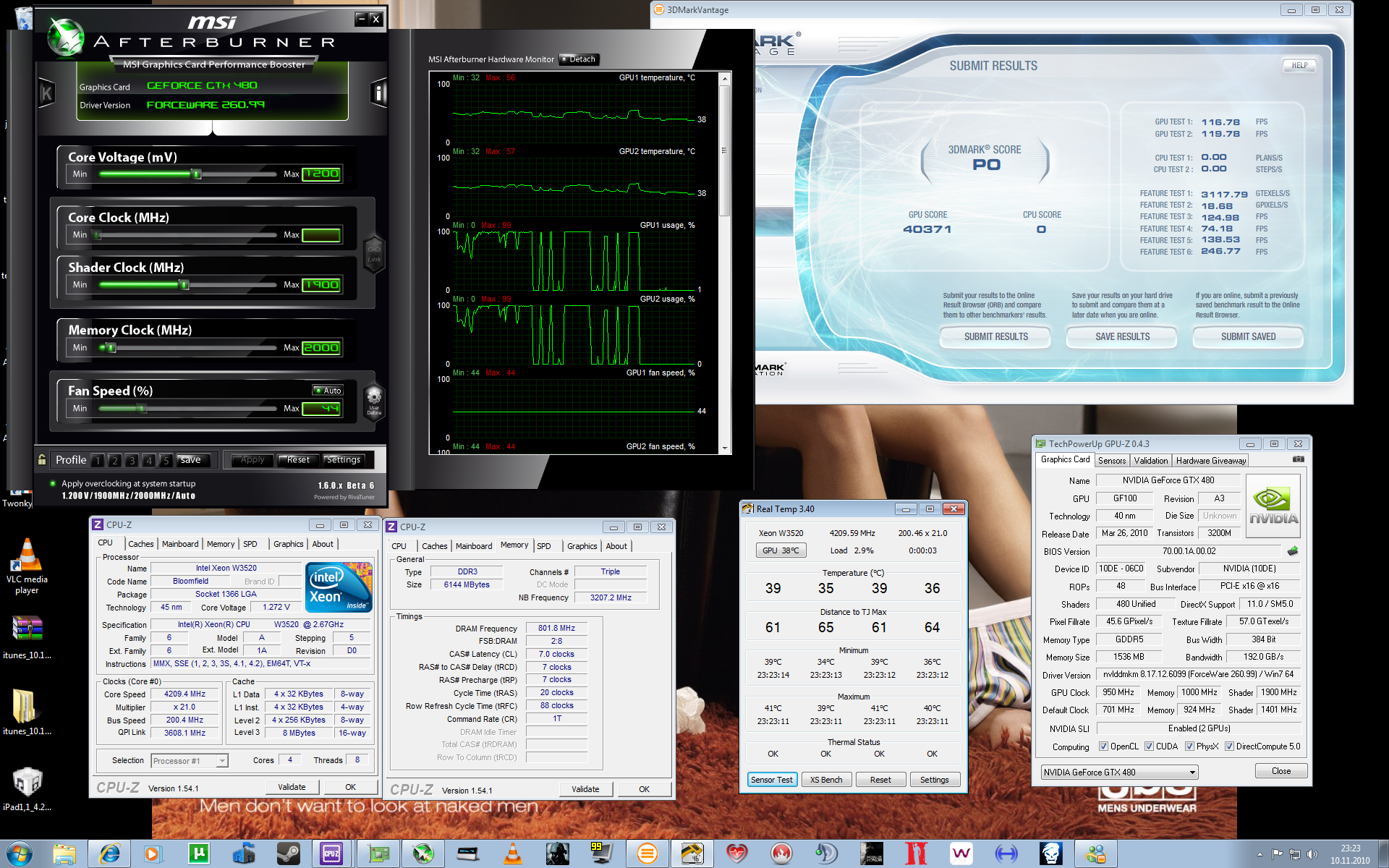Click the Memory Clock value field 2000
Image resolution: width=1389 pixels, height=868 pixels.
(x=321, y=347)
